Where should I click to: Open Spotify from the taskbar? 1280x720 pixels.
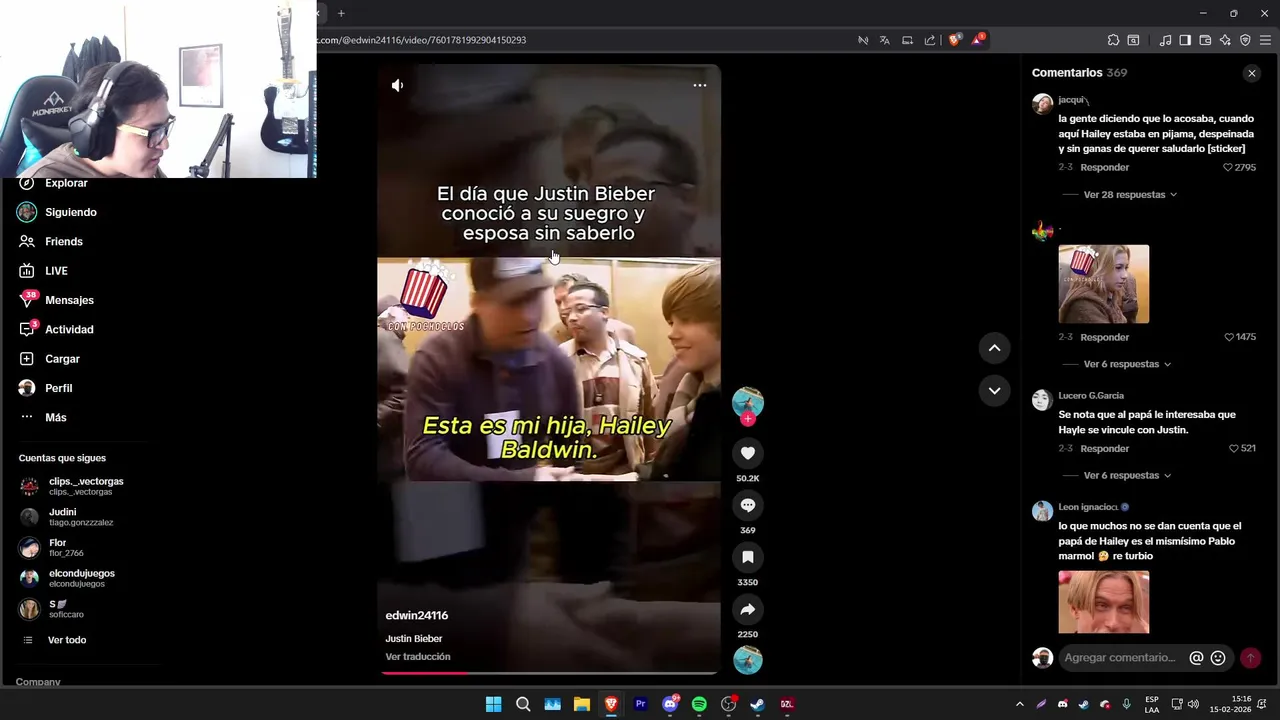(699, 704)
